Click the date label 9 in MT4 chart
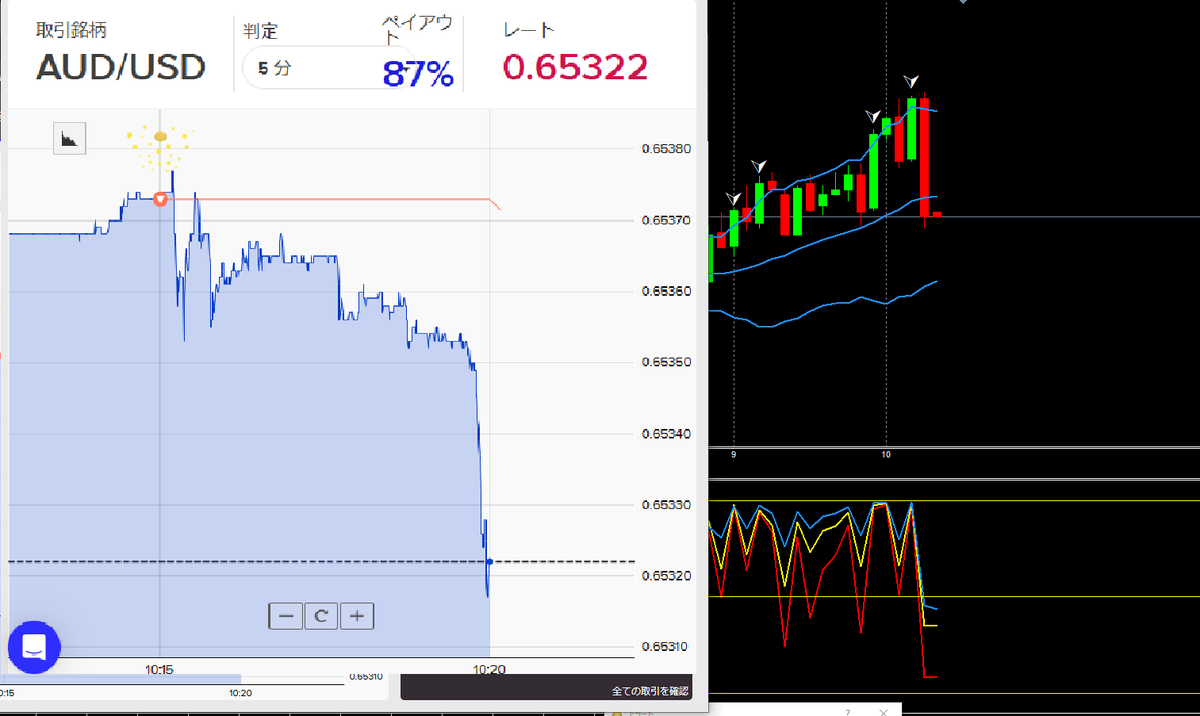1200x716 pixels. [x=734, y=454]
